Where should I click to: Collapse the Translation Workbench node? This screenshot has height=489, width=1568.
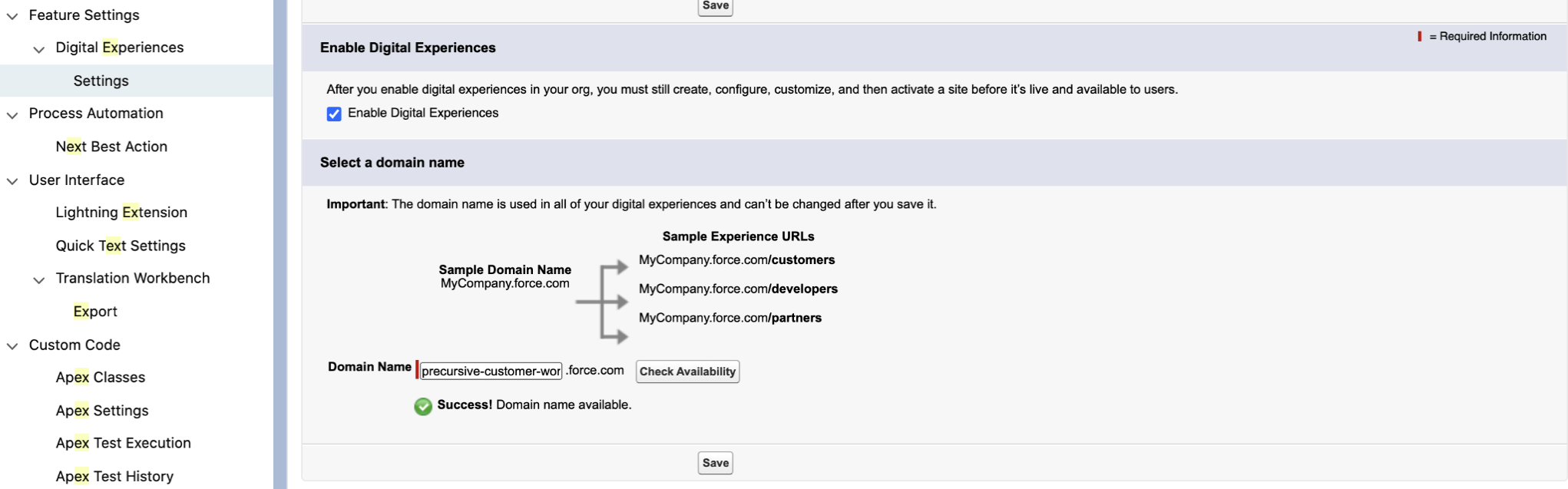click(38, 279)
